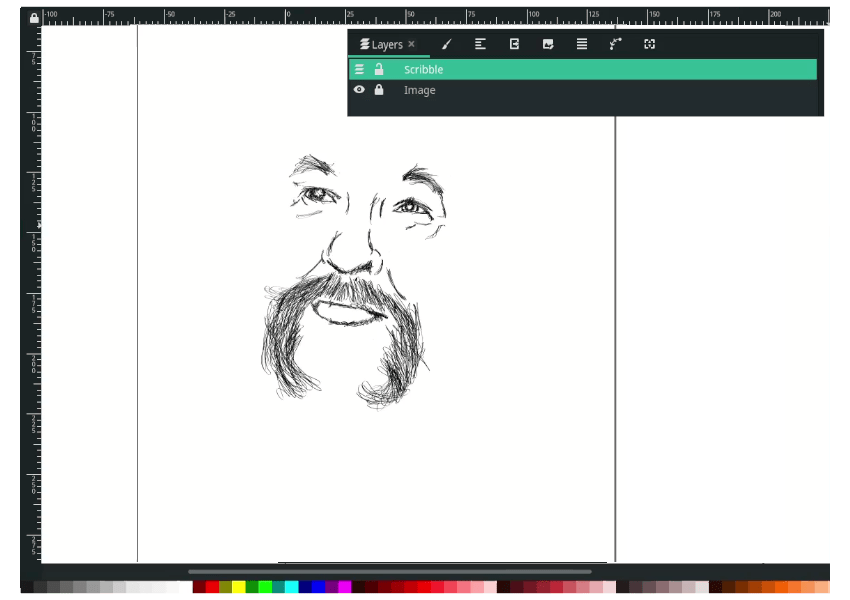Pick the cyan palette swatch
The image size is (850, 600).
pos(292,587)
